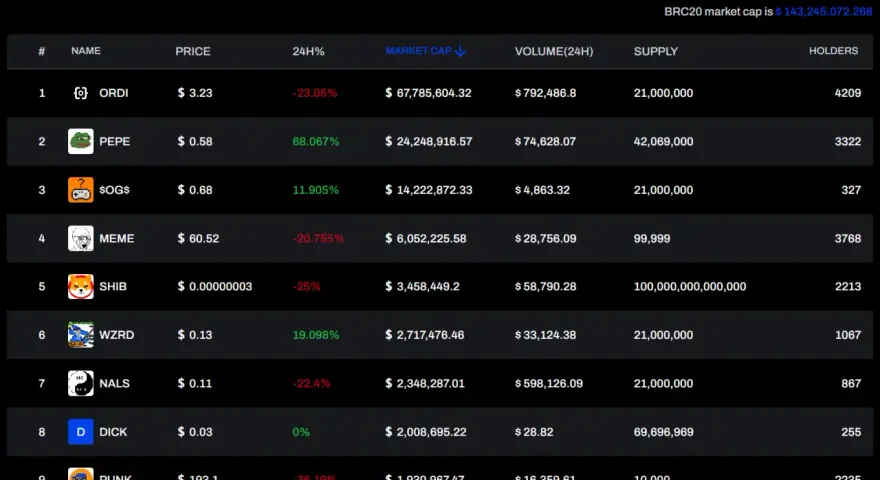Click the -22.4% change for NALS
Viewport: 880px width, 480px height.
click(x=311, y=383)
